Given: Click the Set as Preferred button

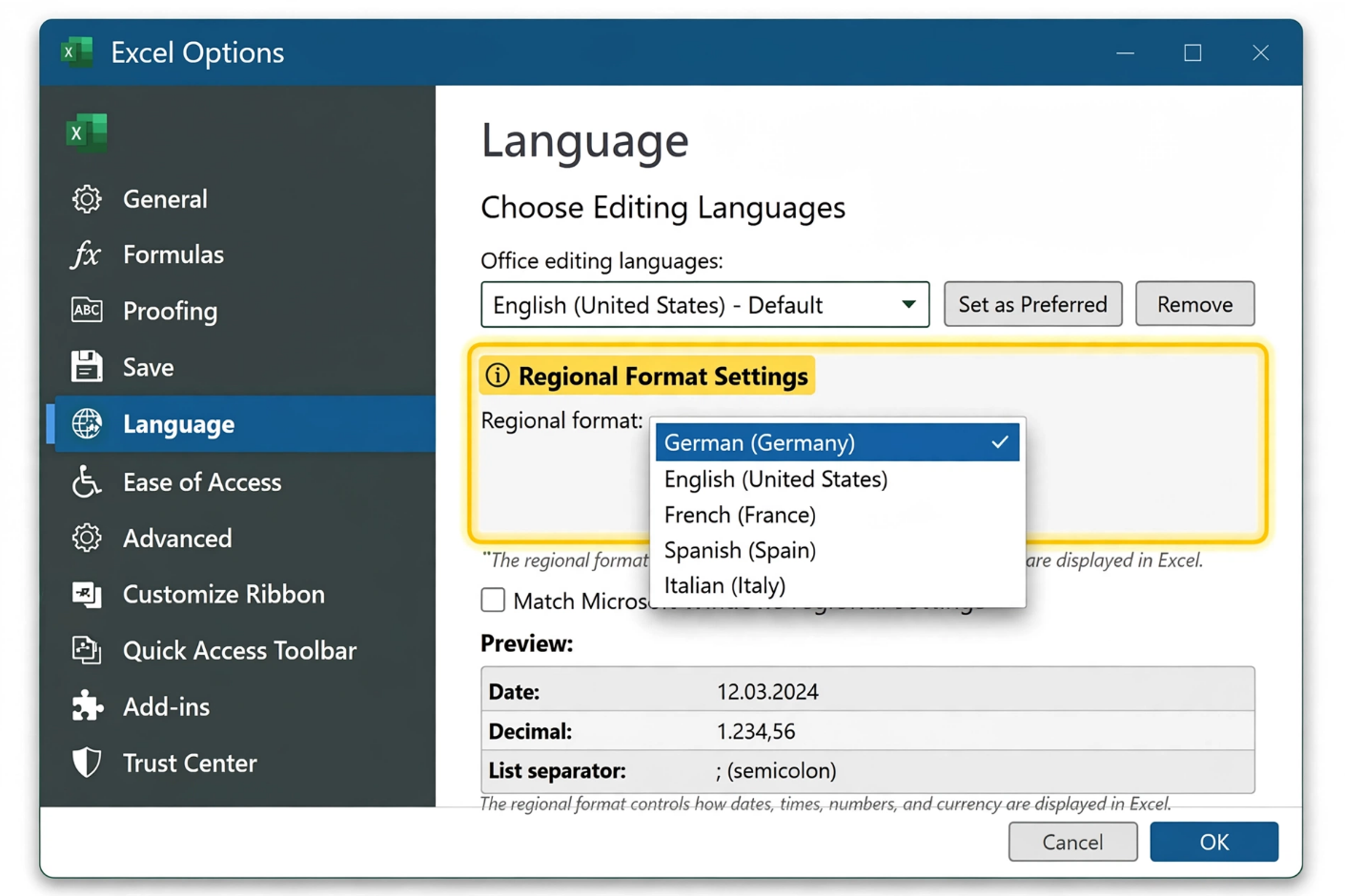Looking at the screenshot, I should (1032, 304).
